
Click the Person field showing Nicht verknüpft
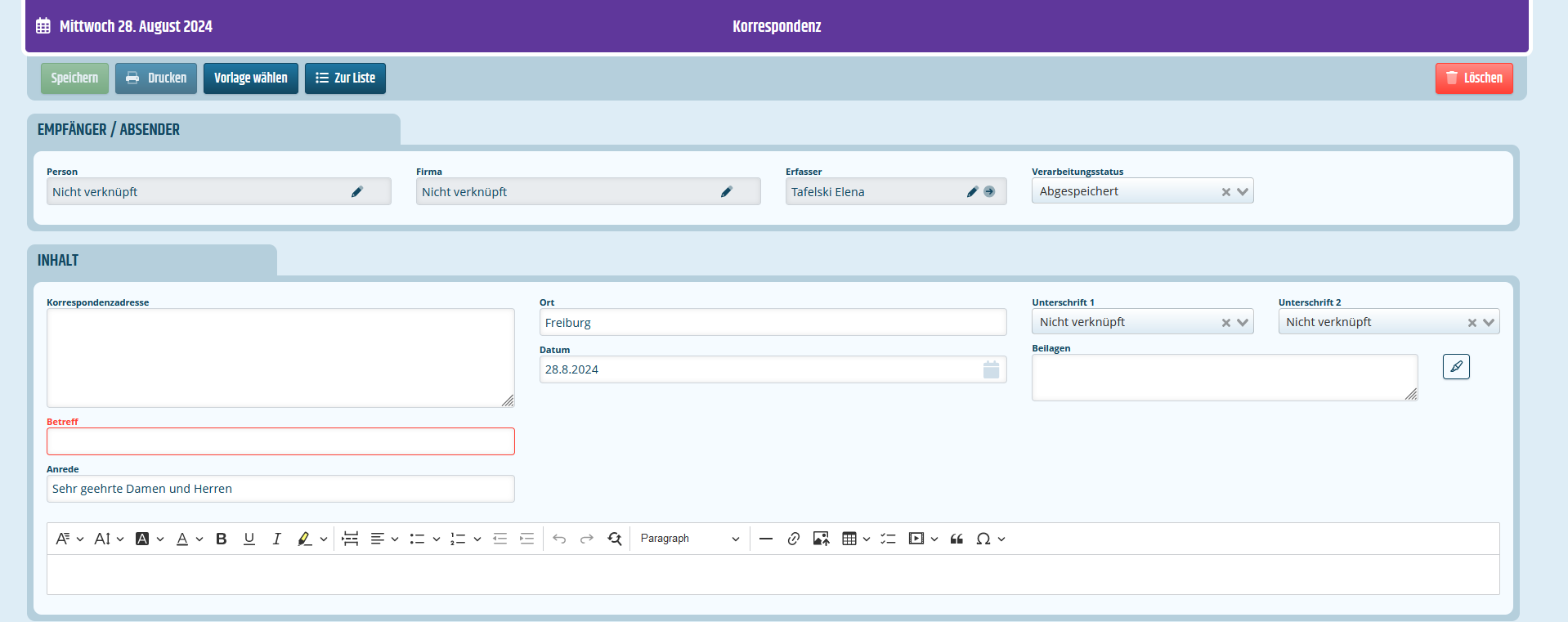218,191
